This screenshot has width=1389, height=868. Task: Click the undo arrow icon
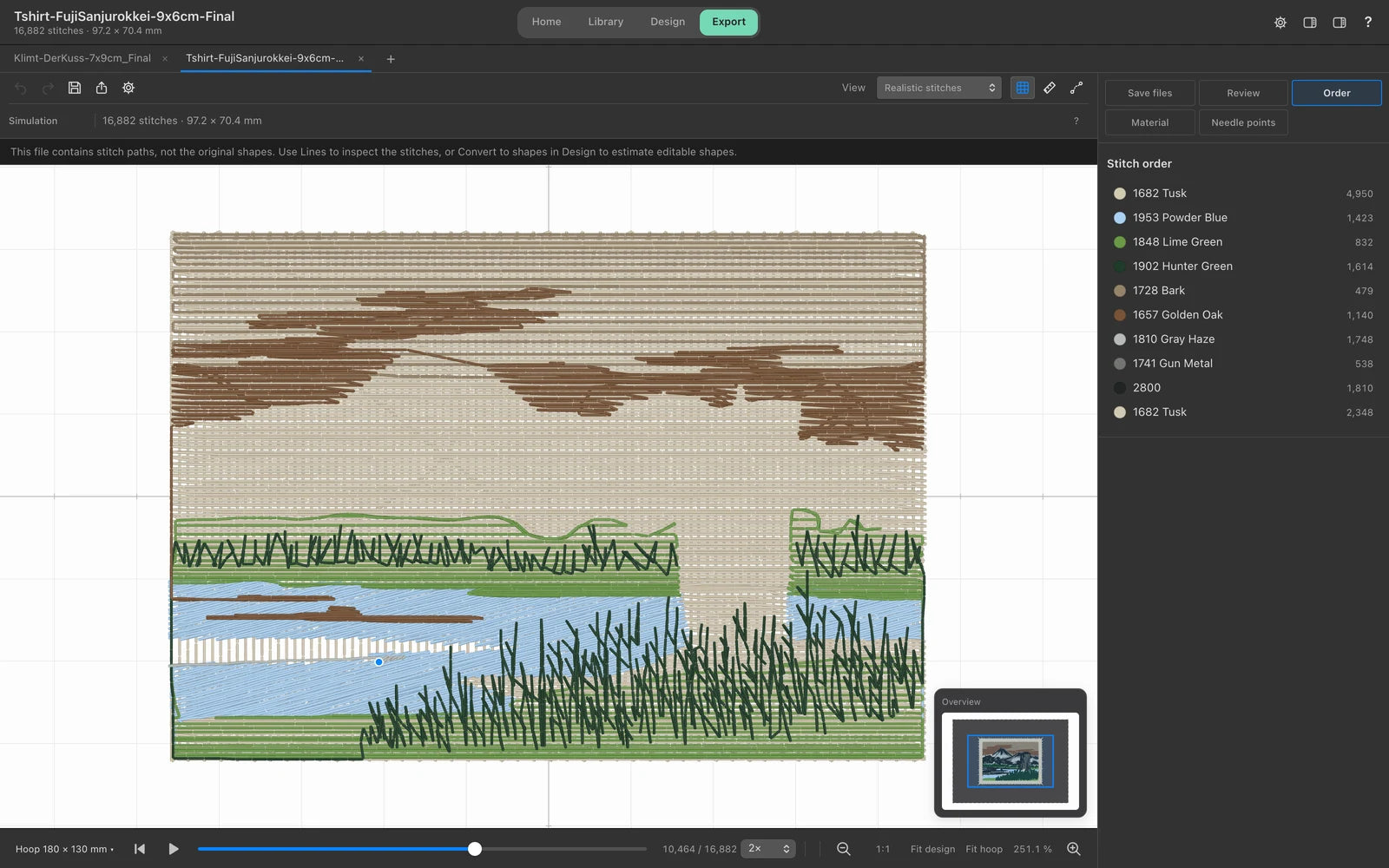(x=21, y=88)
